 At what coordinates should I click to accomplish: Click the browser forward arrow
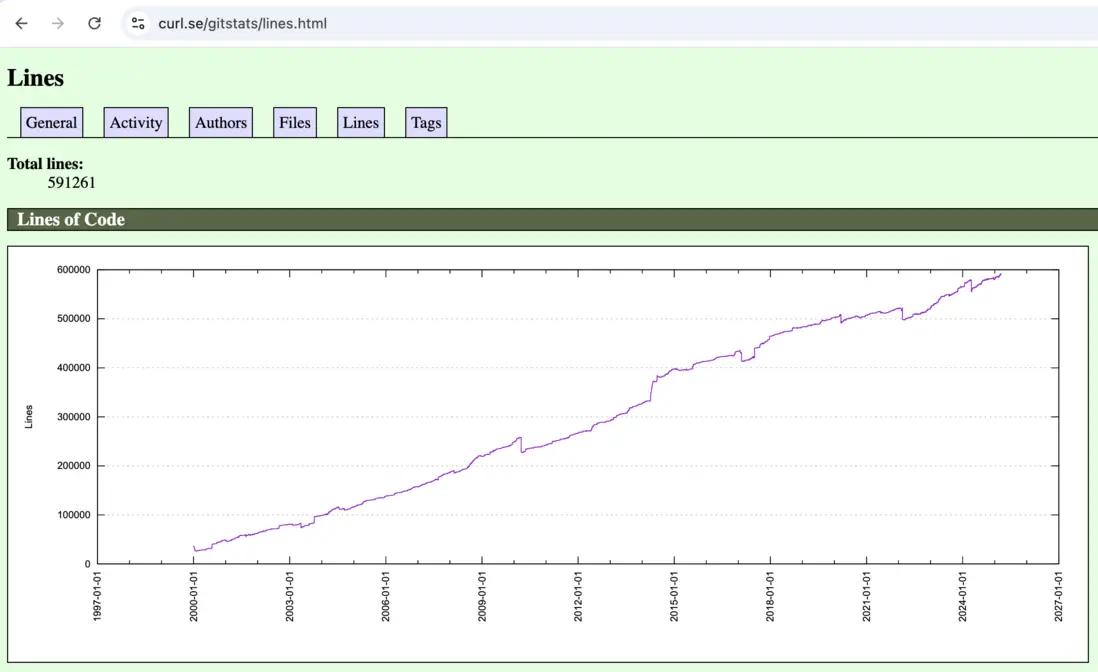[58, 23]
